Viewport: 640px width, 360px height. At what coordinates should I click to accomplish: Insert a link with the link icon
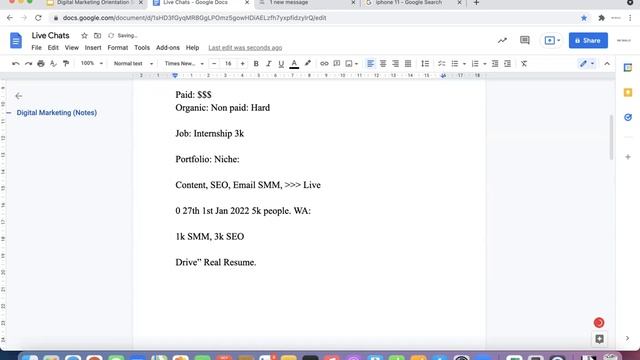coord(324,64)
